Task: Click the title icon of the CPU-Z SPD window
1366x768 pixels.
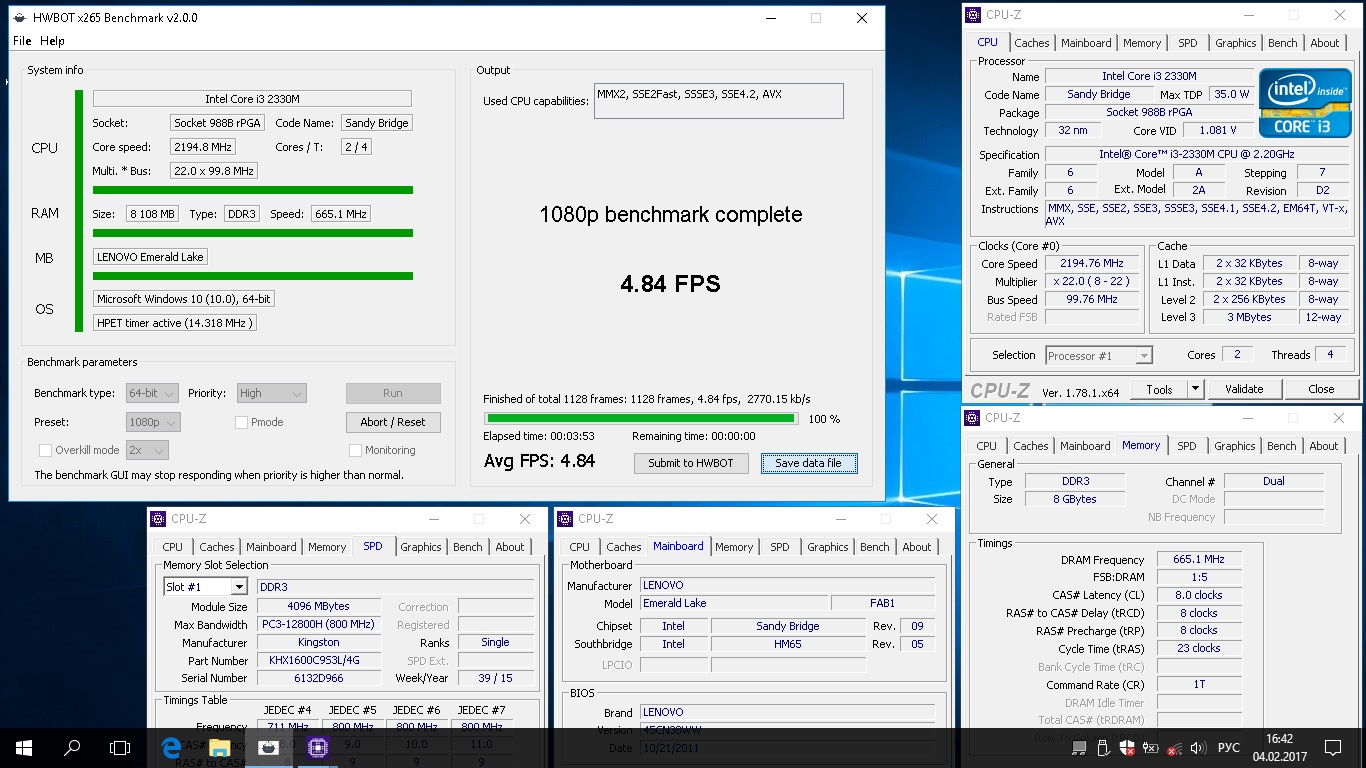Action: click(158, 519)
